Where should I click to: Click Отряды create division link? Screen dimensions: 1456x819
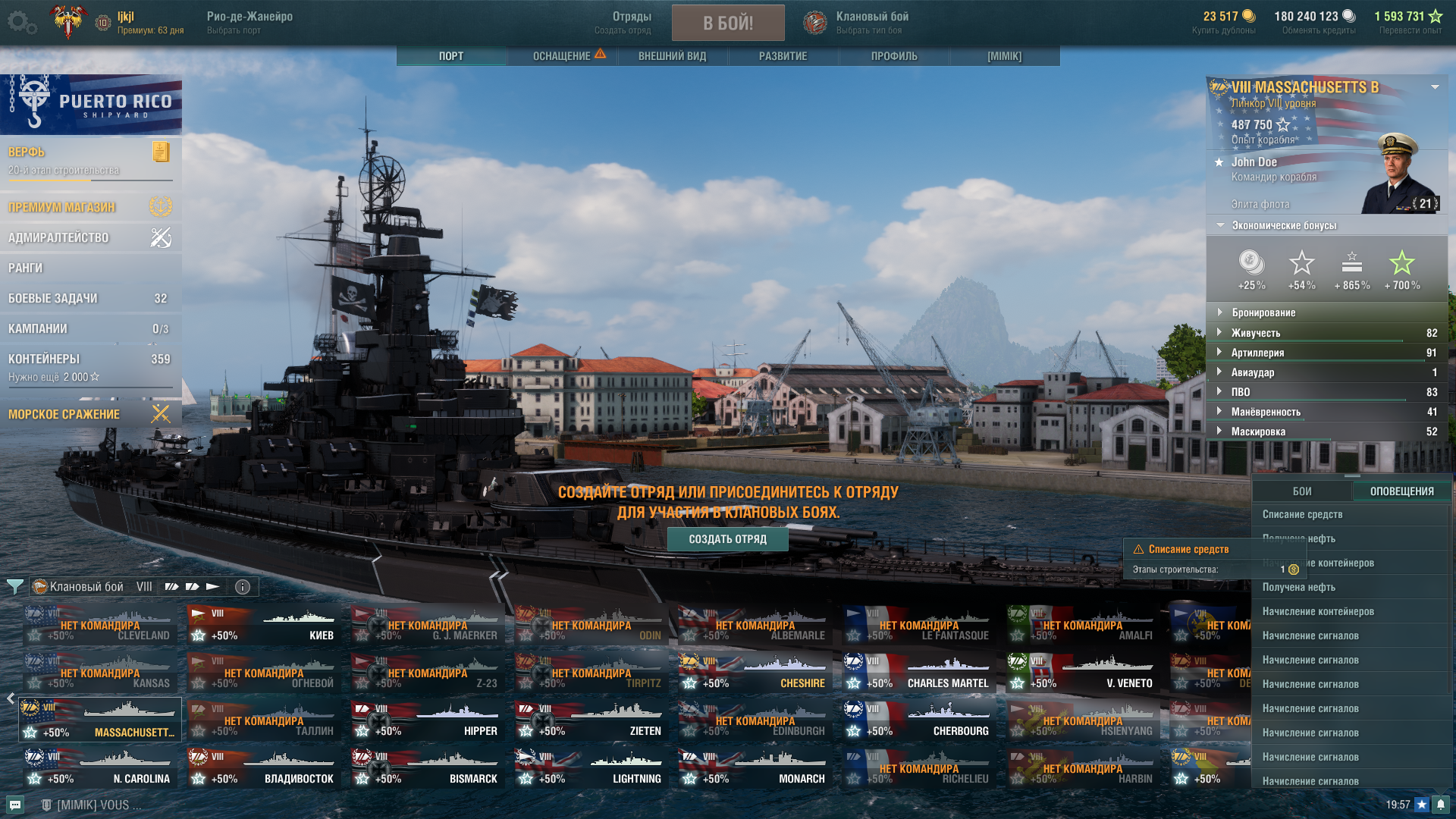pos(623,22)
